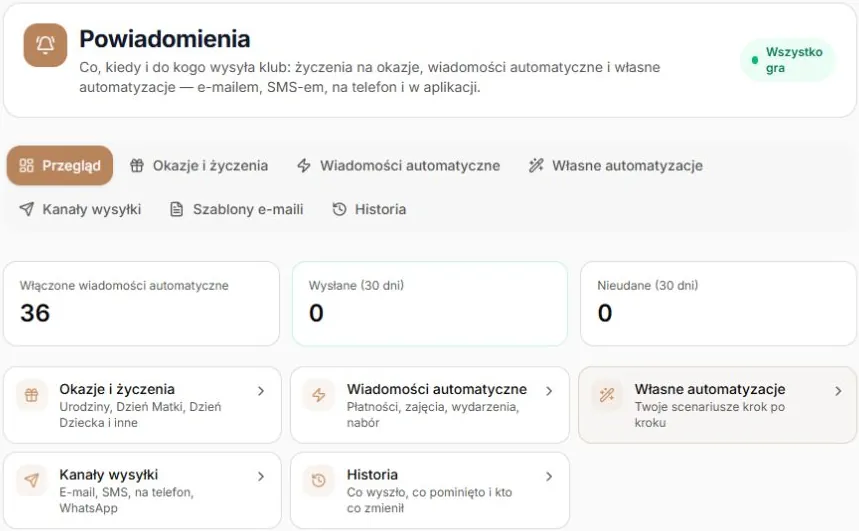Open the Własne automatyzacje card title

point(710,389)
